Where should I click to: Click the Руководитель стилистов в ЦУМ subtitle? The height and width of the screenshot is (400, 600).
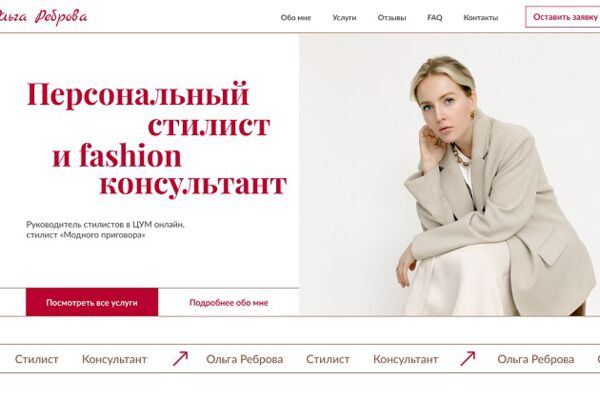[x=105, y=230]
